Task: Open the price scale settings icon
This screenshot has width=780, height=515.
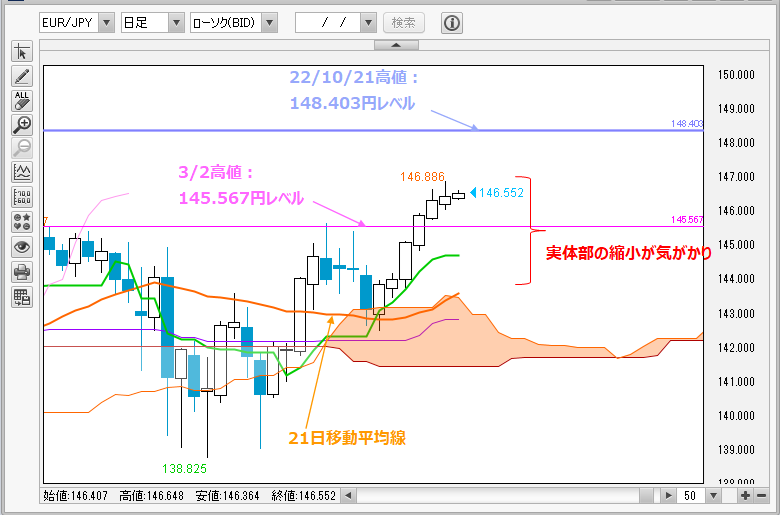Action: pyautogui.click(x=22, y=197)
